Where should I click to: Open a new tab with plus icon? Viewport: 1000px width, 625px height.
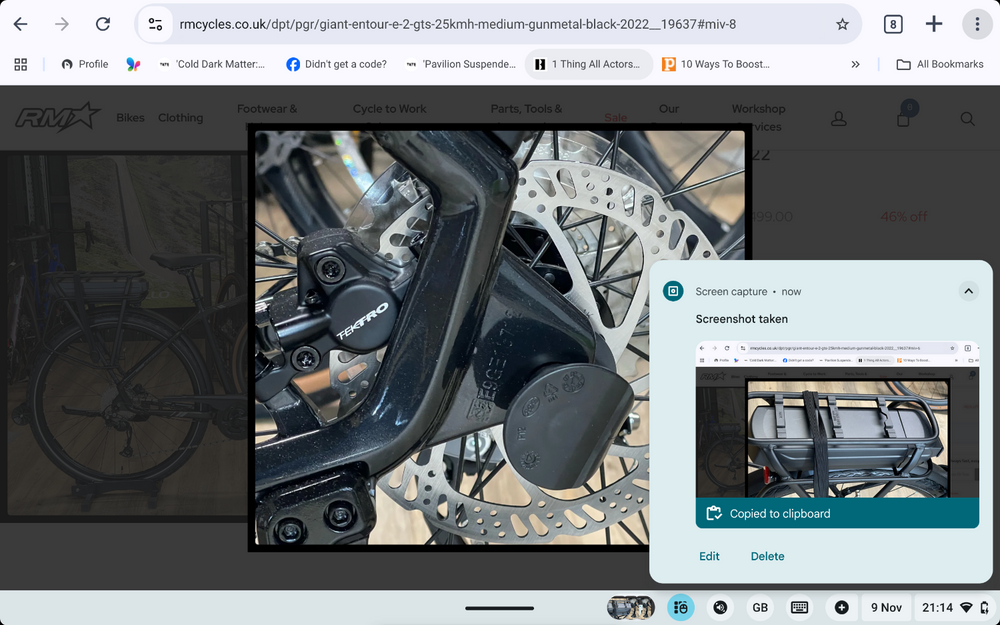pyautogui.click(x=934, y=24)
